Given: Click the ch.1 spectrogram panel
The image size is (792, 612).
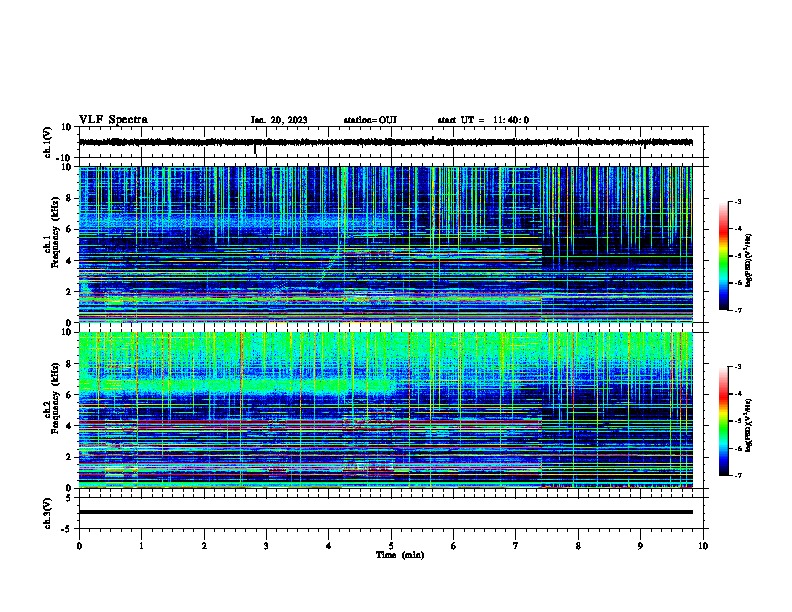Looking at the screenshot, I should pos(386,244).
